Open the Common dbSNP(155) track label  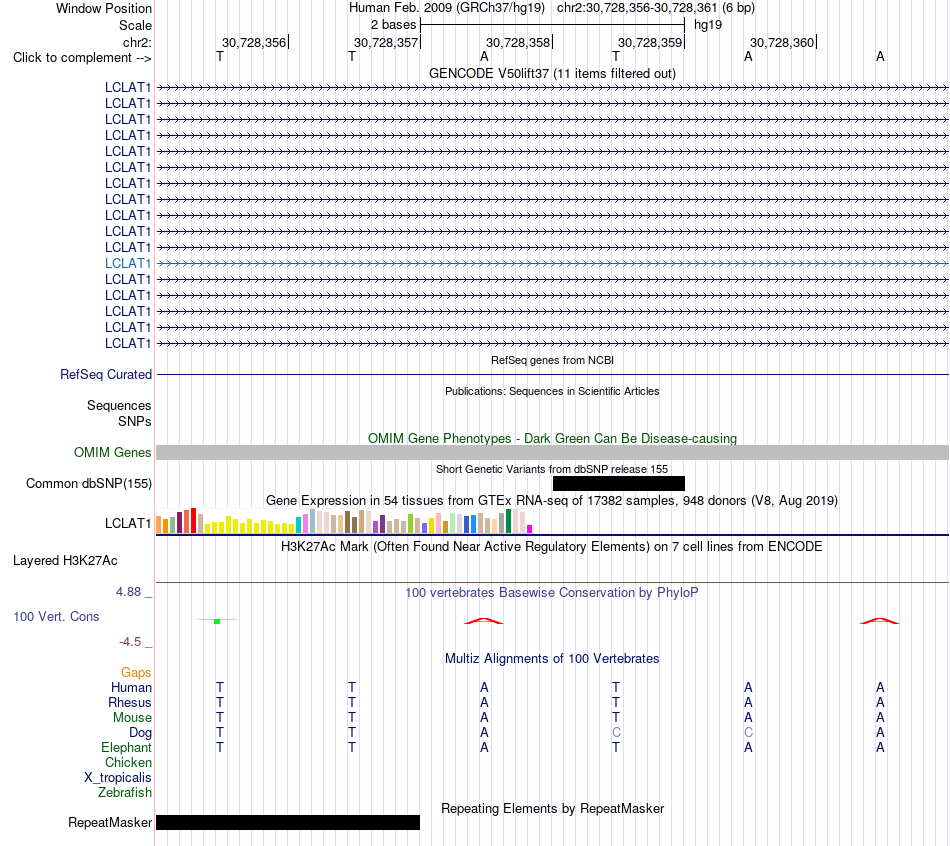point(89,484)
